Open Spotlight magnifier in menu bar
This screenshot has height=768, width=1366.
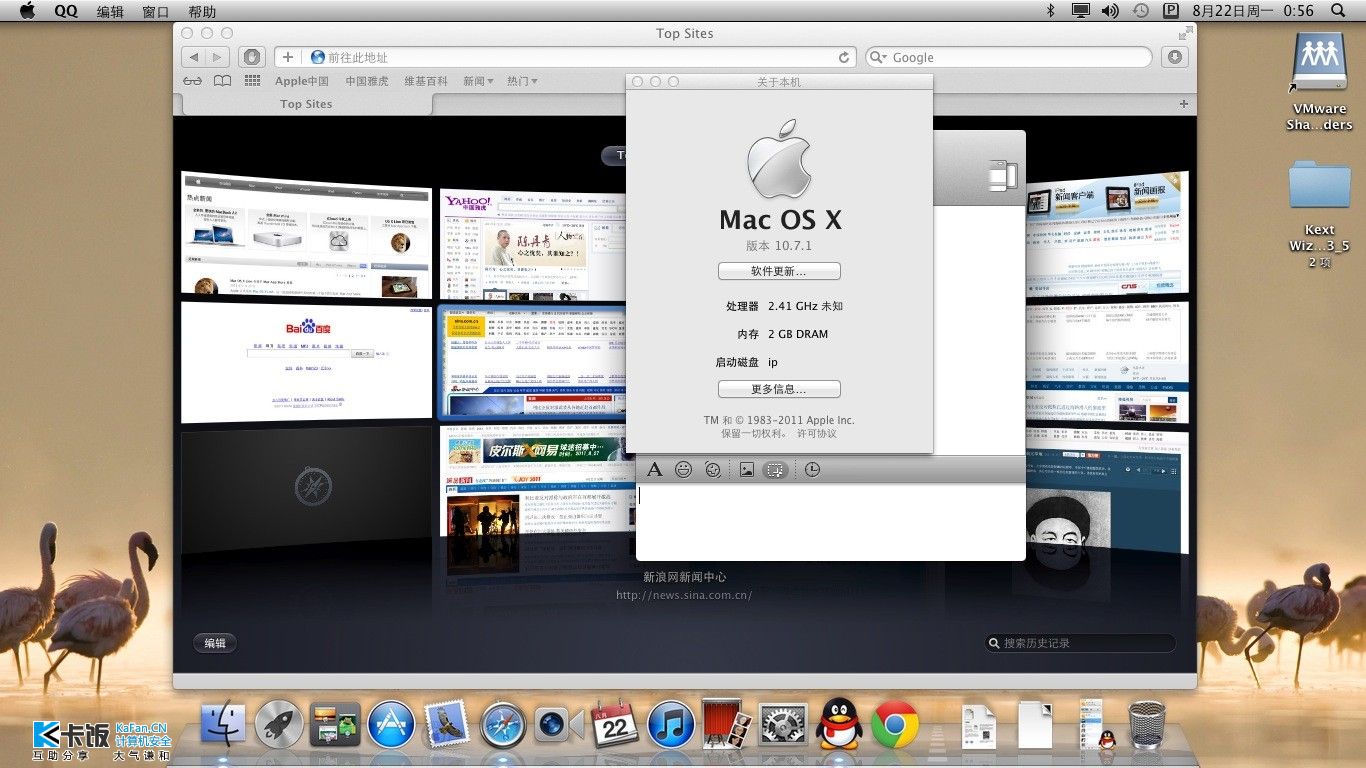coord(1339,10)
